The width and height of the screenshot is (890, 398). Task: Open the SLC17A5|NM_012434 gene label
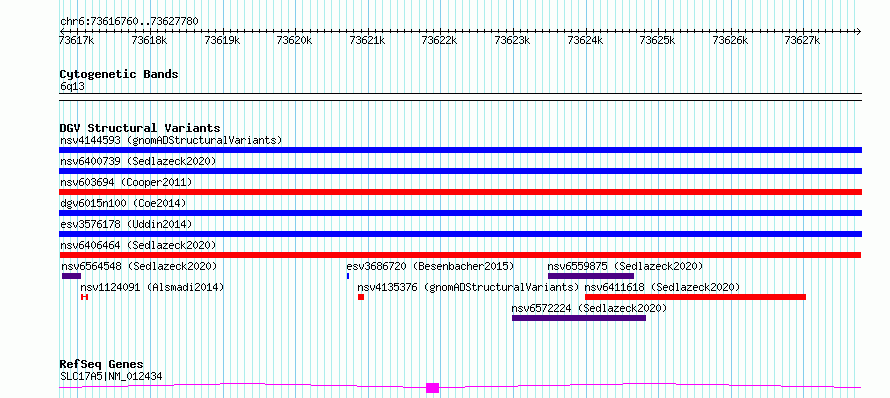(x=112, y=376)
